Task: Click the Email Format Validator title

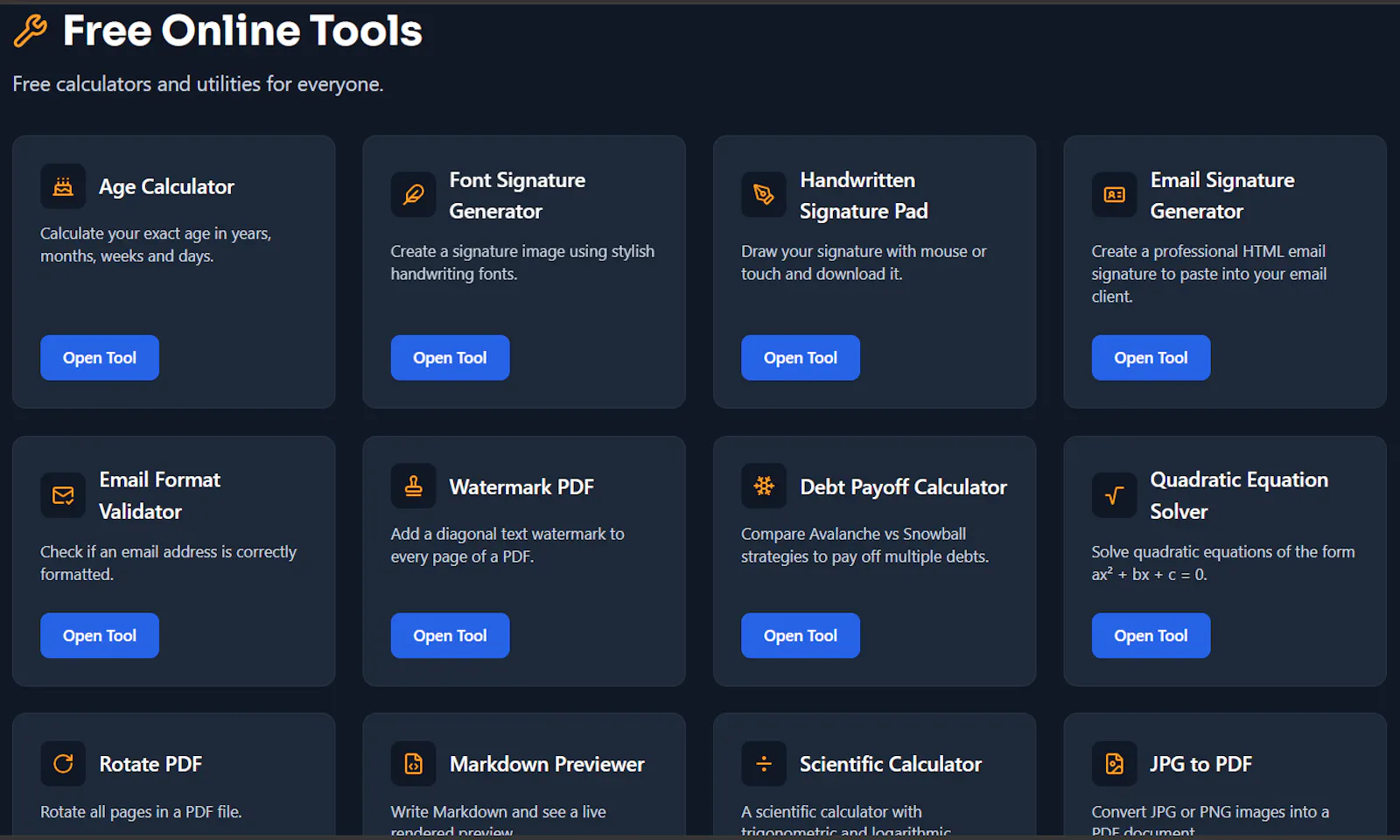Action: [x=159, y=495]
